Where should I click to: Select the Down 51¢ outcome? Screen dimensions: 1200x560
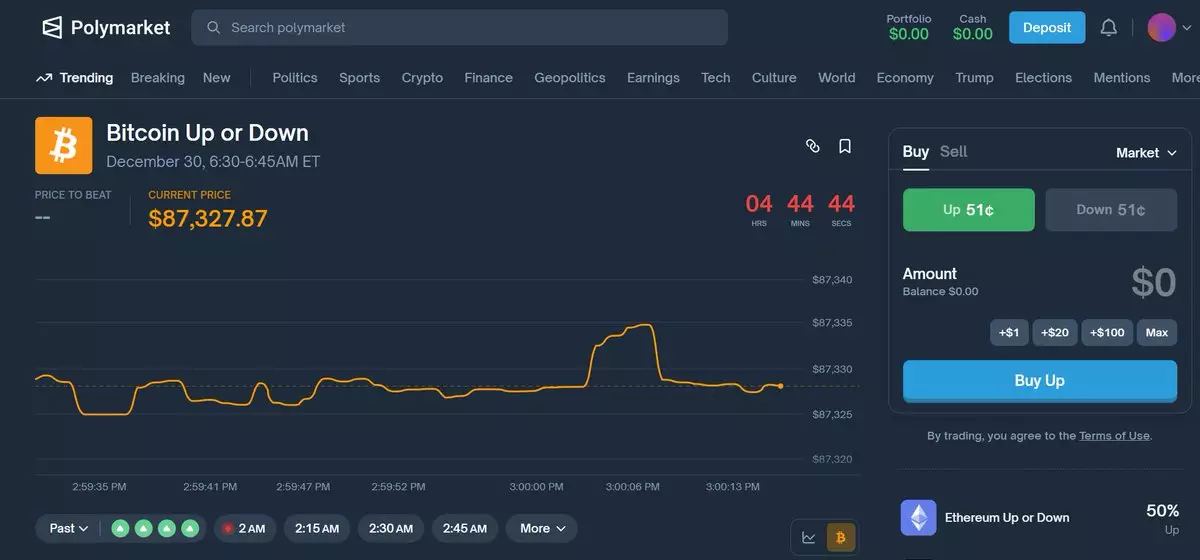coord(1111,210)
